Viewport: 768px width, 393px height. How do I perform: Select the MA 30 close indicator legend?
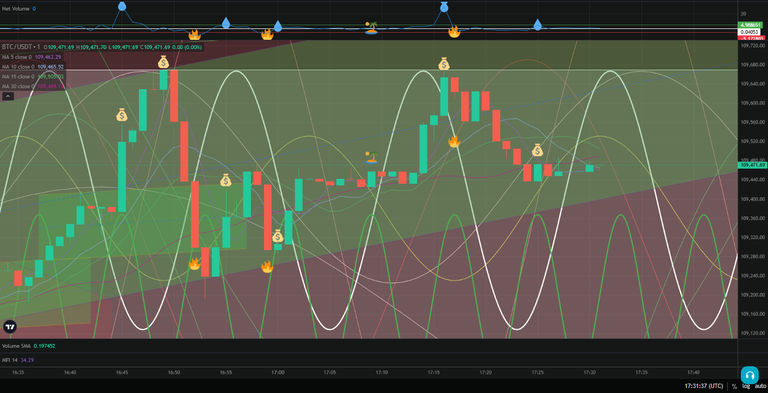(18, 86)
